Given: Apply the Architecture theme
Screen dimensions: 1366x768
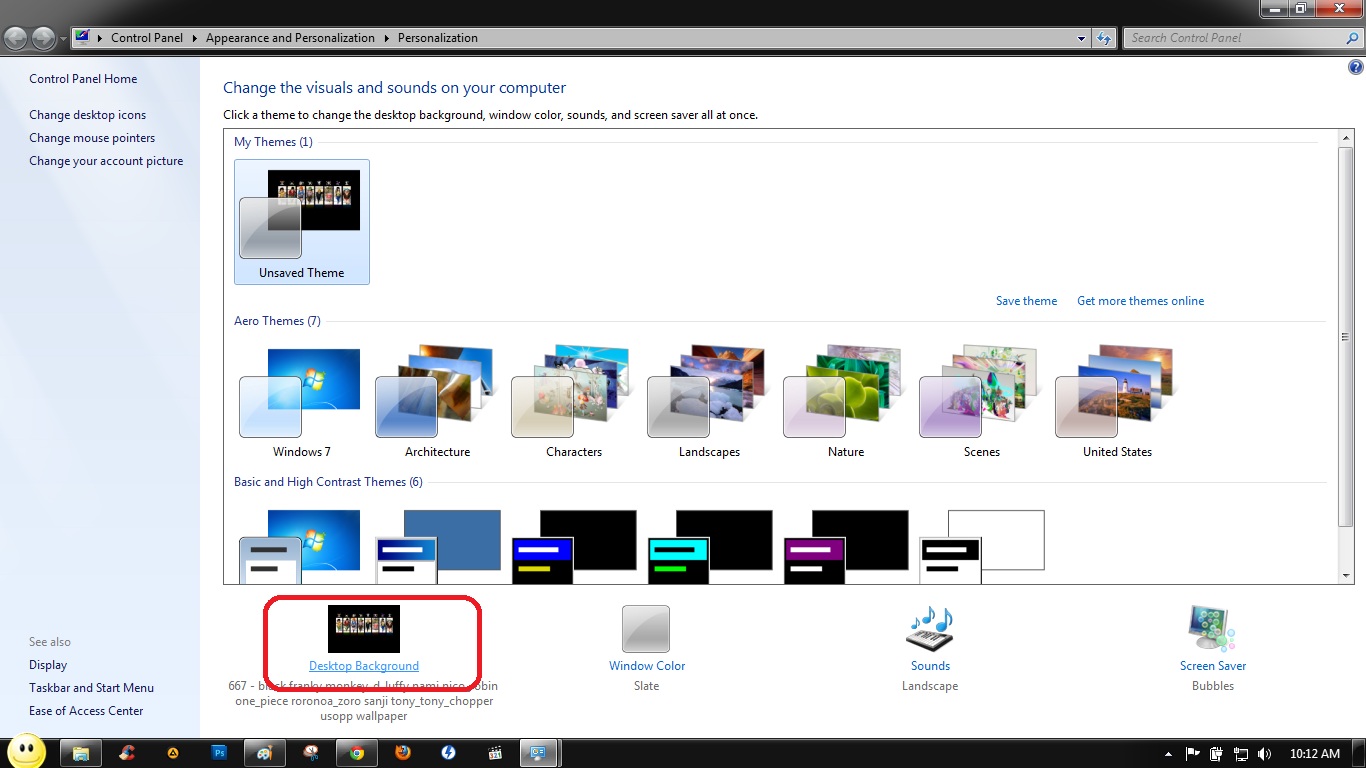Looking at the screenshot, I should (x=437, y=402).
